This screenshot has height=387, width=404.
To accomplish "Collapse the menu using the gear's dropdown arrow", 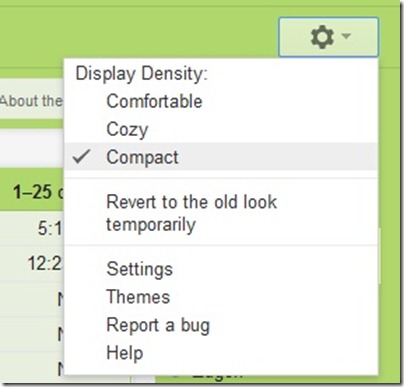I will click(x=347, y=35).
